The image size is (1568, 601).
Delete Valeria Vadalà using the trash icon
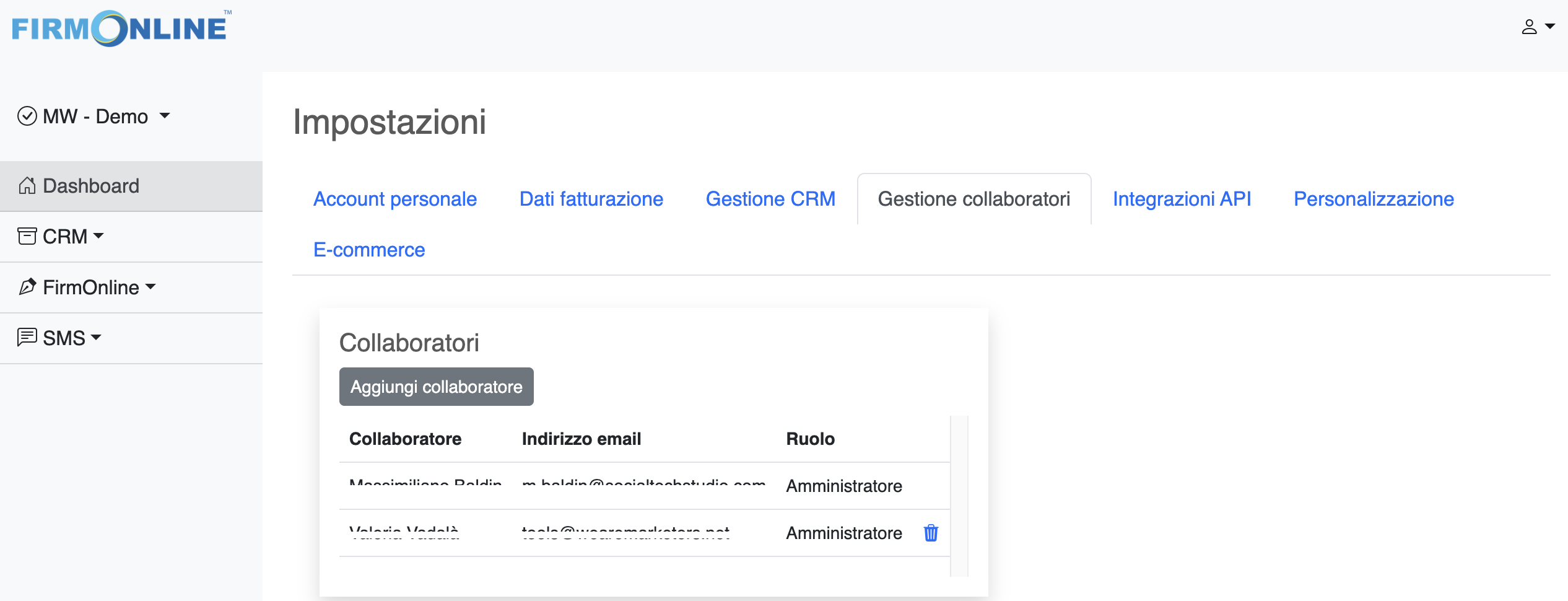point(931,533)
